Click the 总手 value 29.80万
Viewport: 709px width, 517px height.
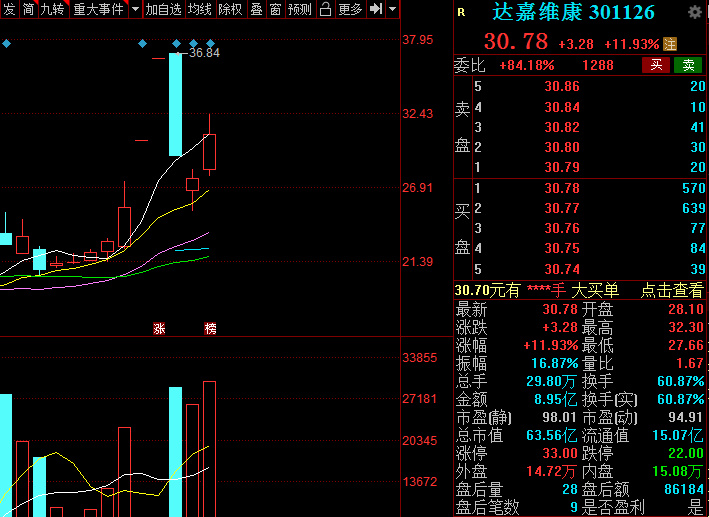[551, 381]
